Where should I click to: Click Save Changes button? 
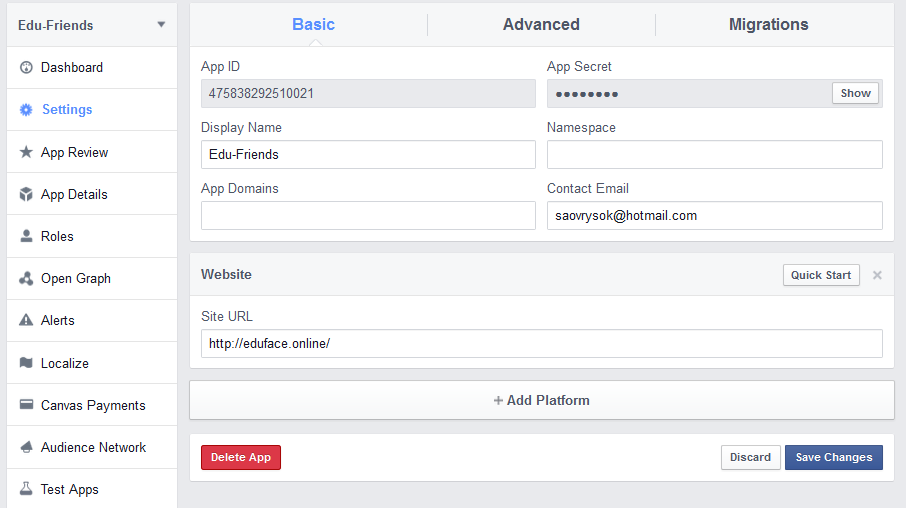click(834, 457)
